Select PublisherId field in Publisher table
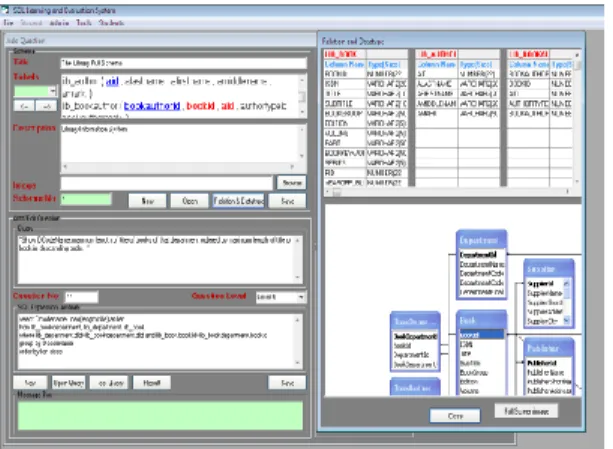 tap(542, 363)
